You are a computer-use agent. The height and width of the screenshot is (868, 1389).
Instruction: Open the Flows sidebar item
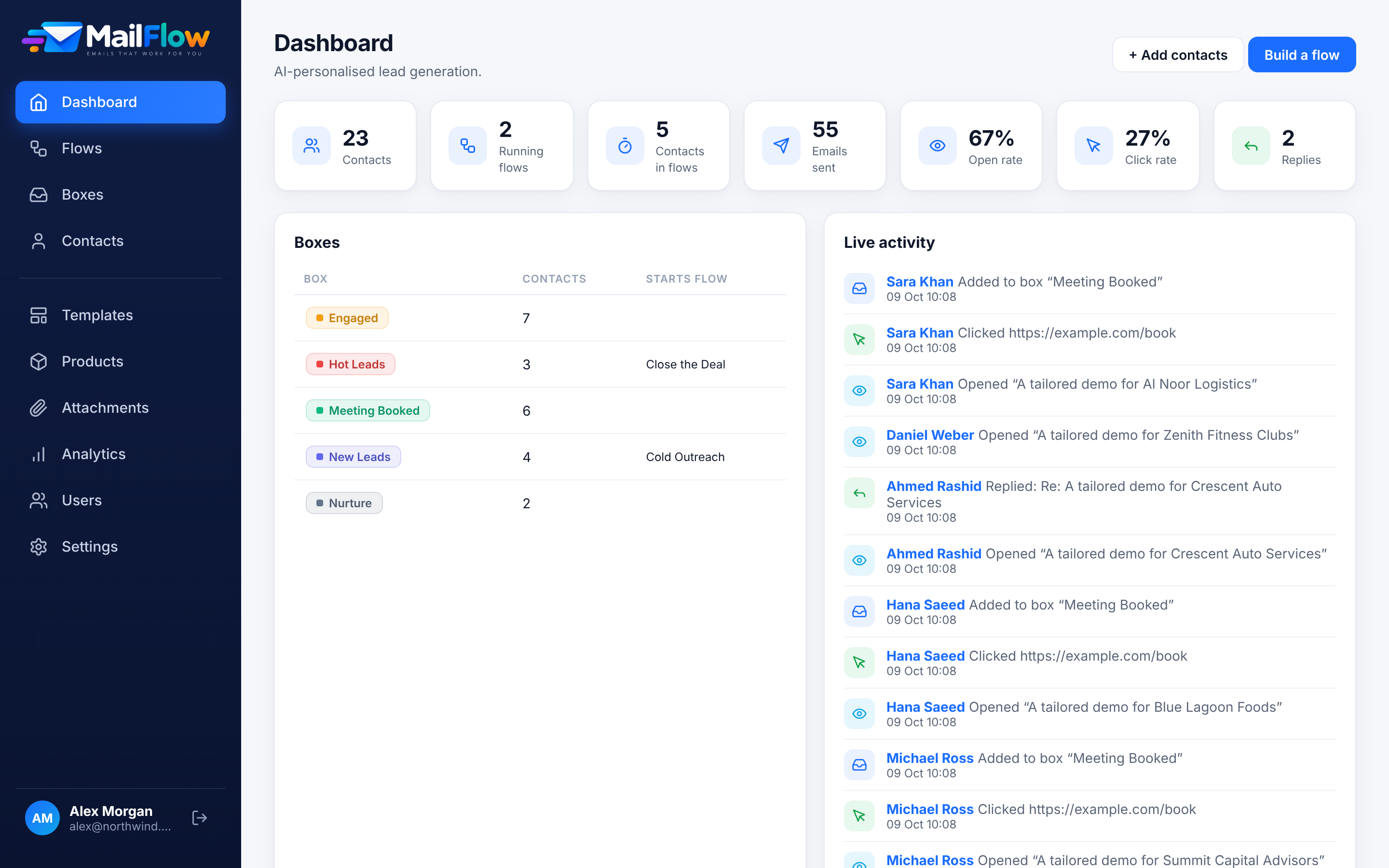(x=120, y=148)
